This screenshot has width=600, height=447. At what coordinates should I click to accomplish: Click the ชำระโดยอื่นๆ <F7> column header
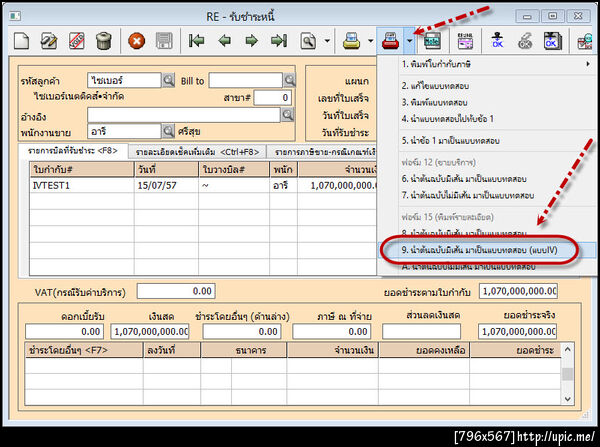coord(84,350)
